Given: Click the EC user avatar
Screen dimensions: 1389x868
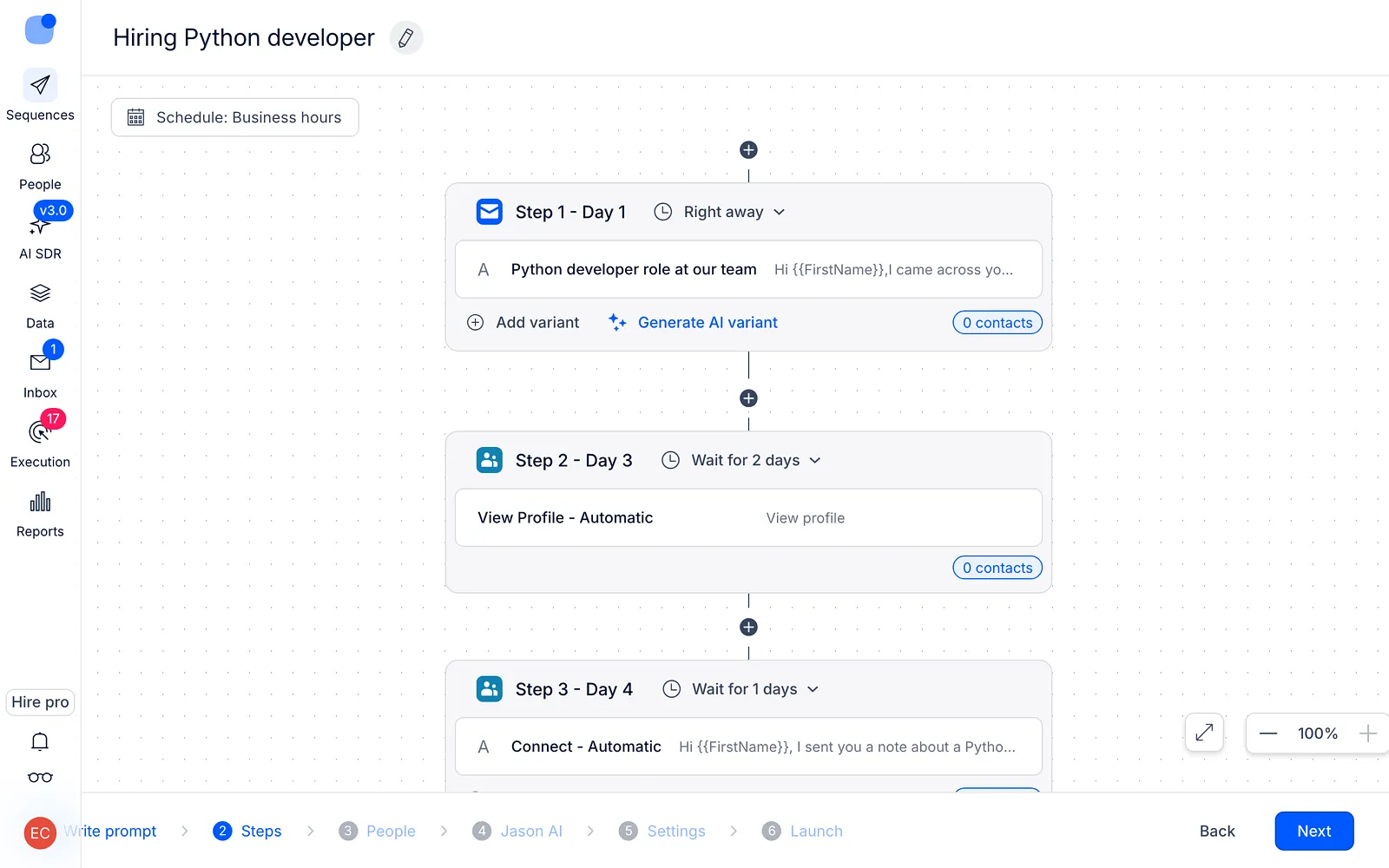Looking at the screenshot, I should [x=40, y=833].
